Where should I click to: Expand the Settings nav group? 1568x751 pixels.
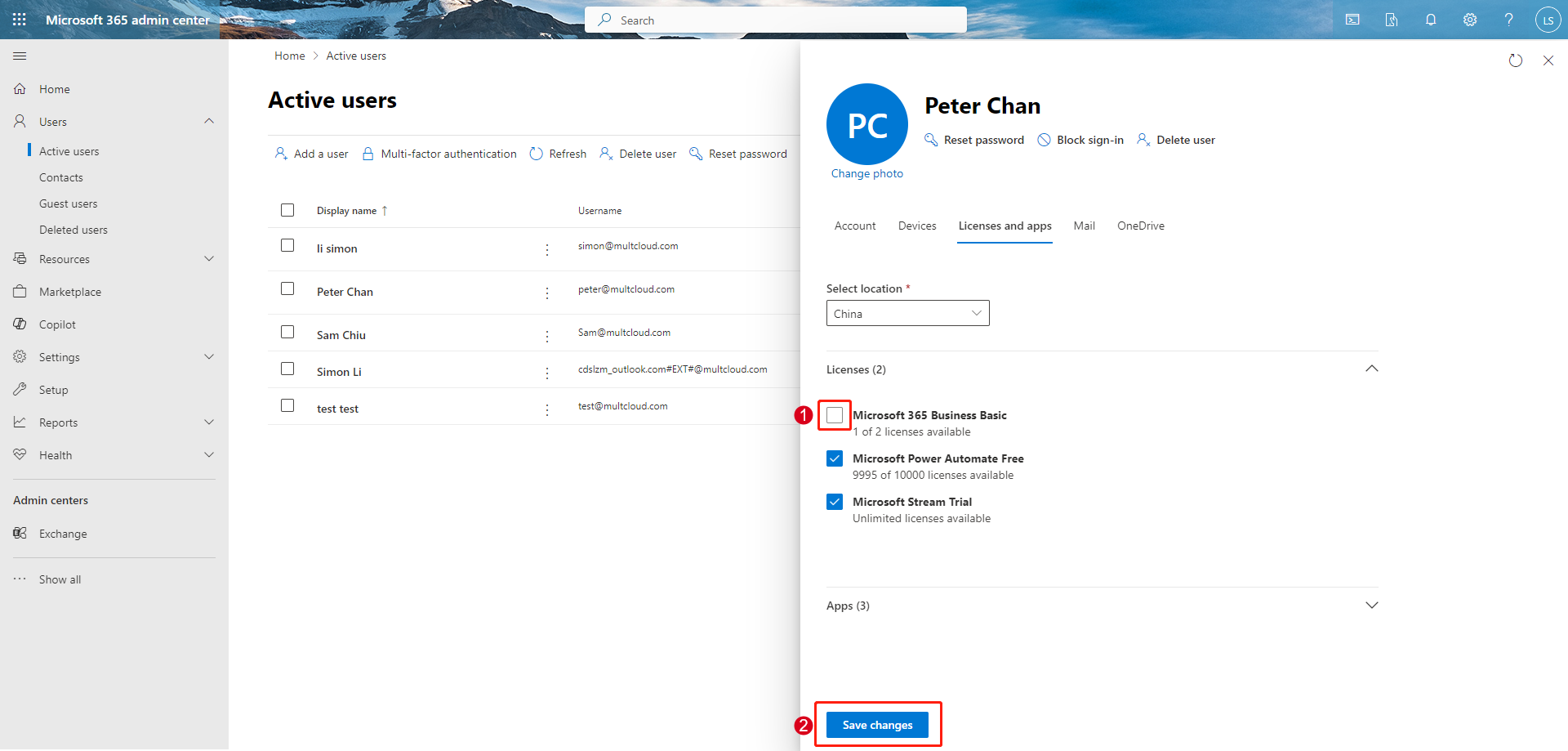(209, 357)
